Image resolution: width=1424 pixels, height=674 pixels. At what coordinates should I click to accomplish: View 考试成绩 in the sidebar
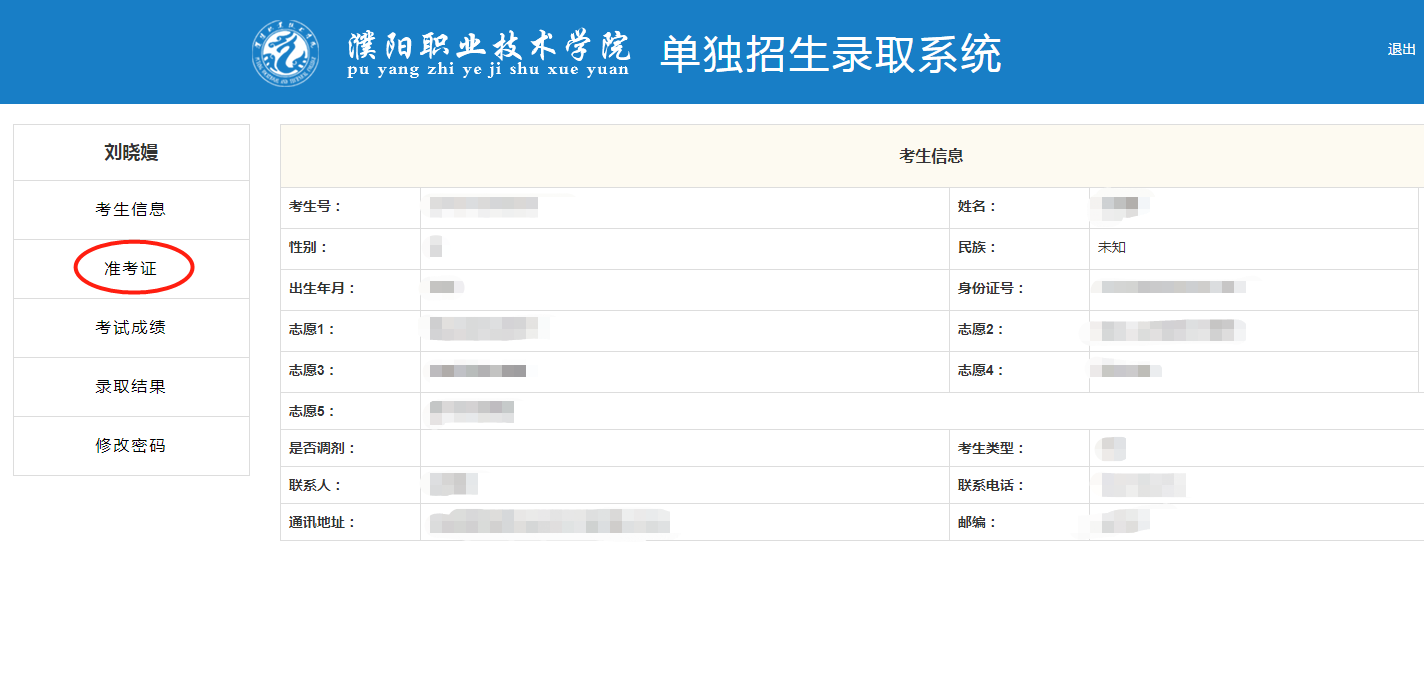click(131, 328)
